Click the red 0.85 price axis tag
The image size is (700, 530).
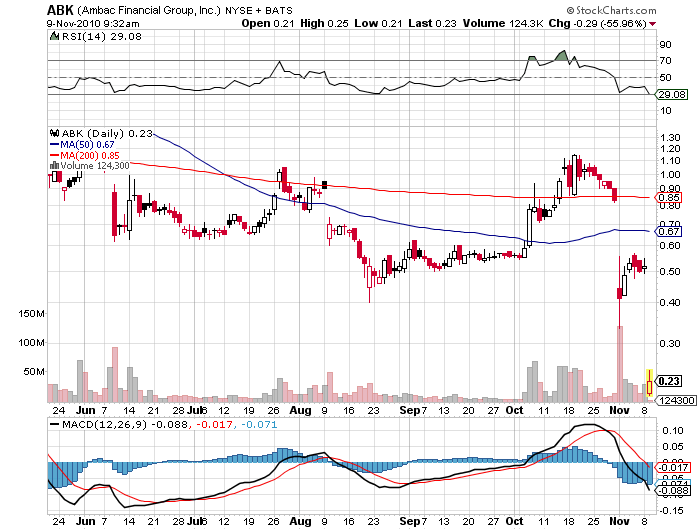pyautogui.click(x=668, y=197)
